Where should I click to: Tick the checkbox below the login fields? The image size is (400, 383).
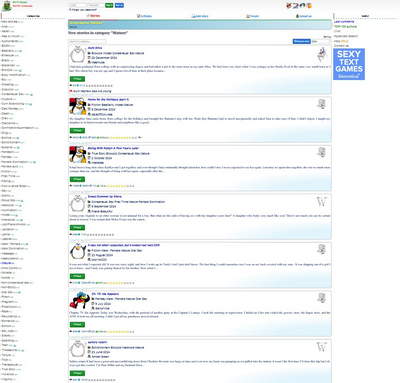70,10
